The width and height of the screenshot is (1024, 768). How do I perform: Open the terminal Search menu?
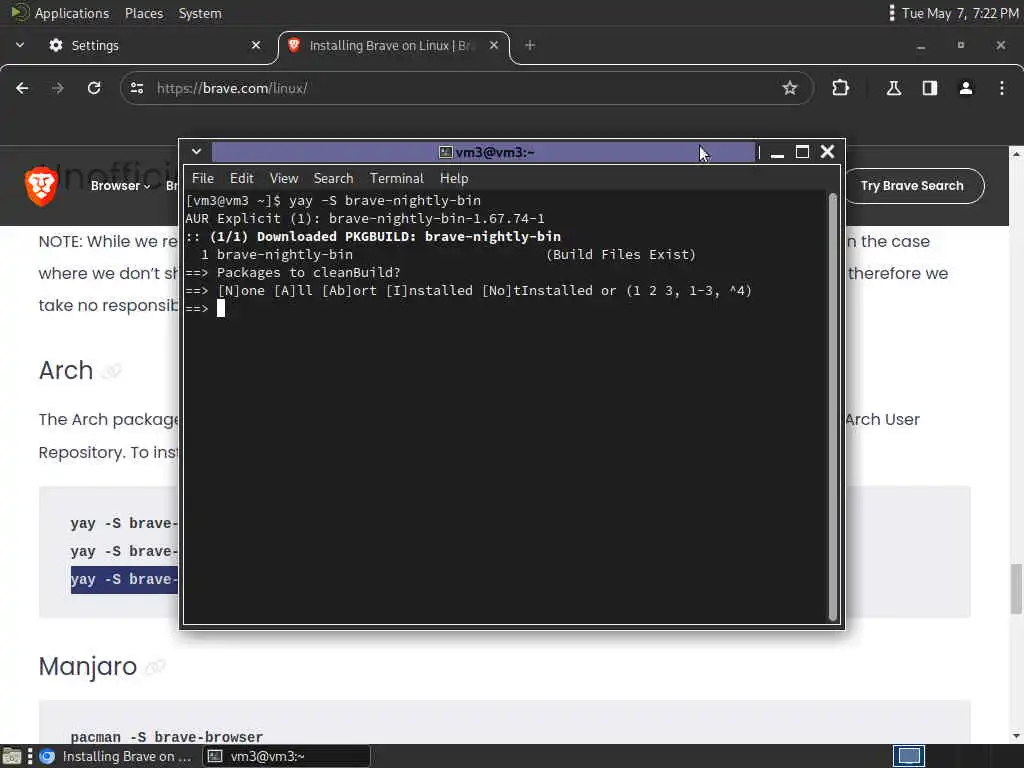click(333, 178)
